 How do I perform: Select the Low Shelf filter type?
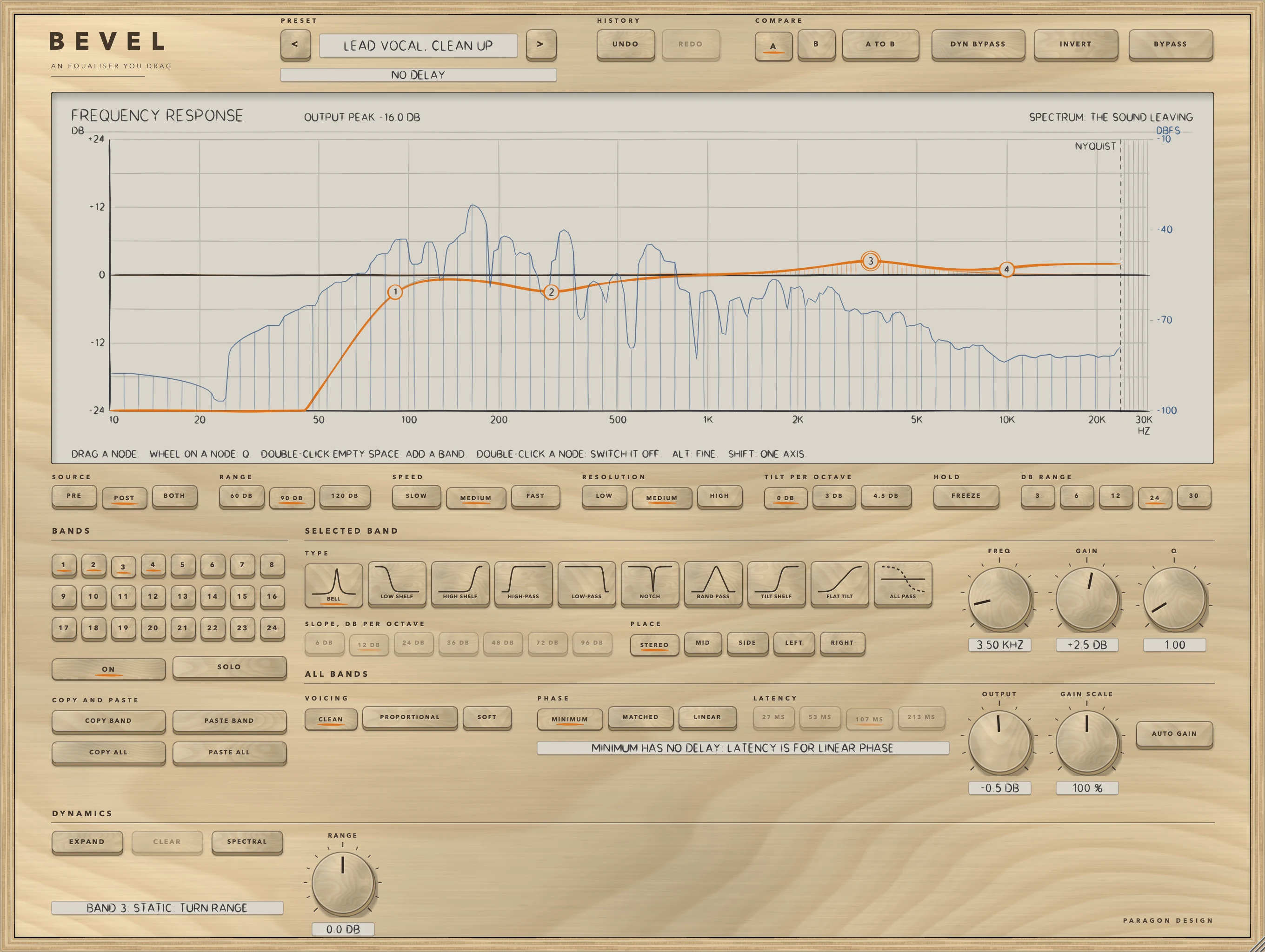[397, 583]
